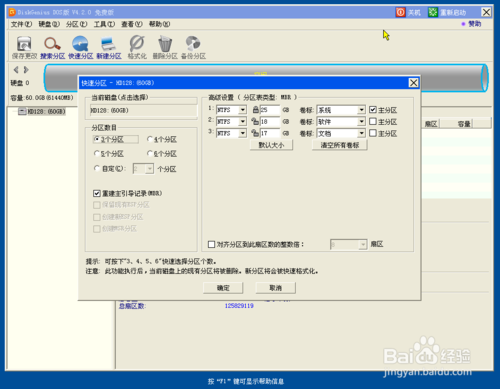Viewport: 500px width, 389px height.
Task: Toggle the size lock icon for partition 1
Action: tap(255, 110)
